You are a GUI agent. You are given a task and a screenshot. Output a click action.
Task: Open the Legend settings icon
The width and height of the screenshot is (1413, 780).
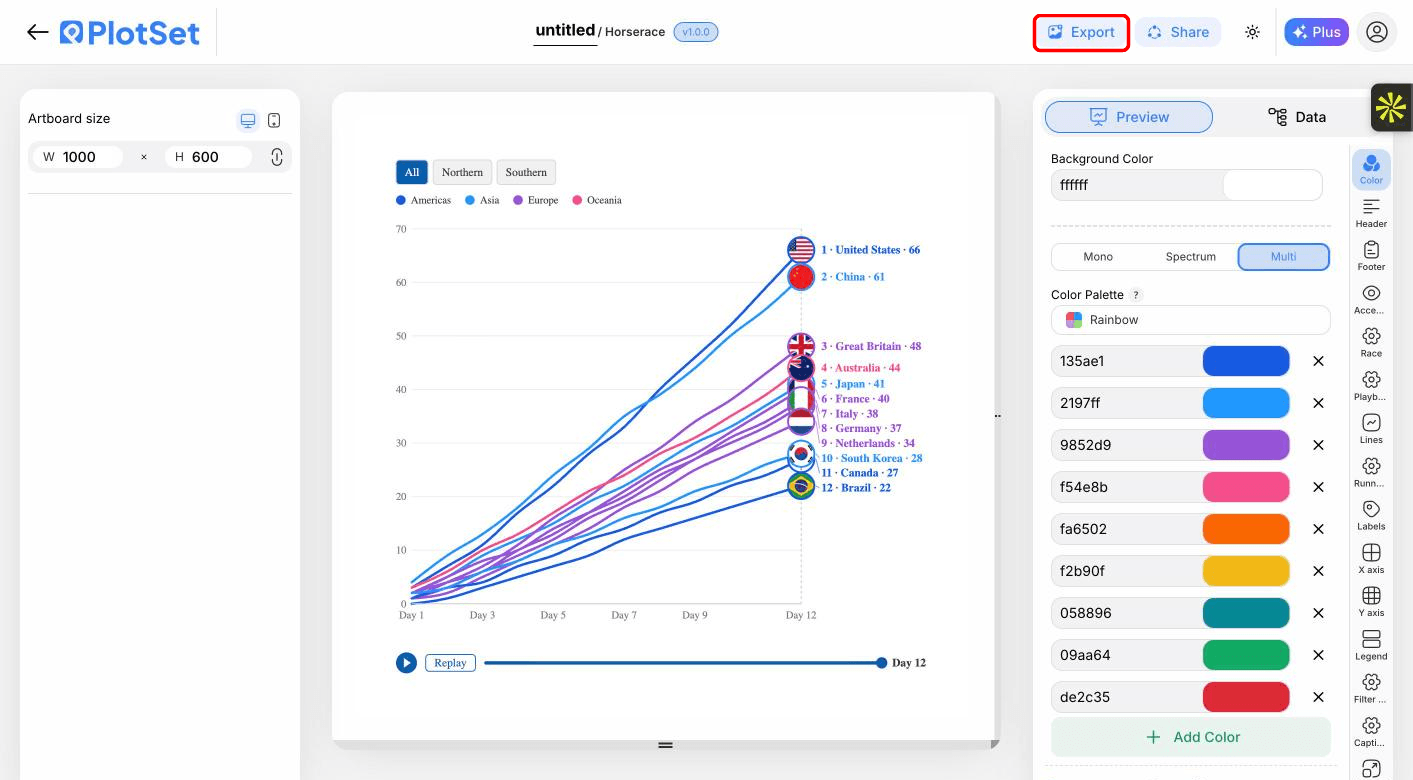(x=1371, y=644)
